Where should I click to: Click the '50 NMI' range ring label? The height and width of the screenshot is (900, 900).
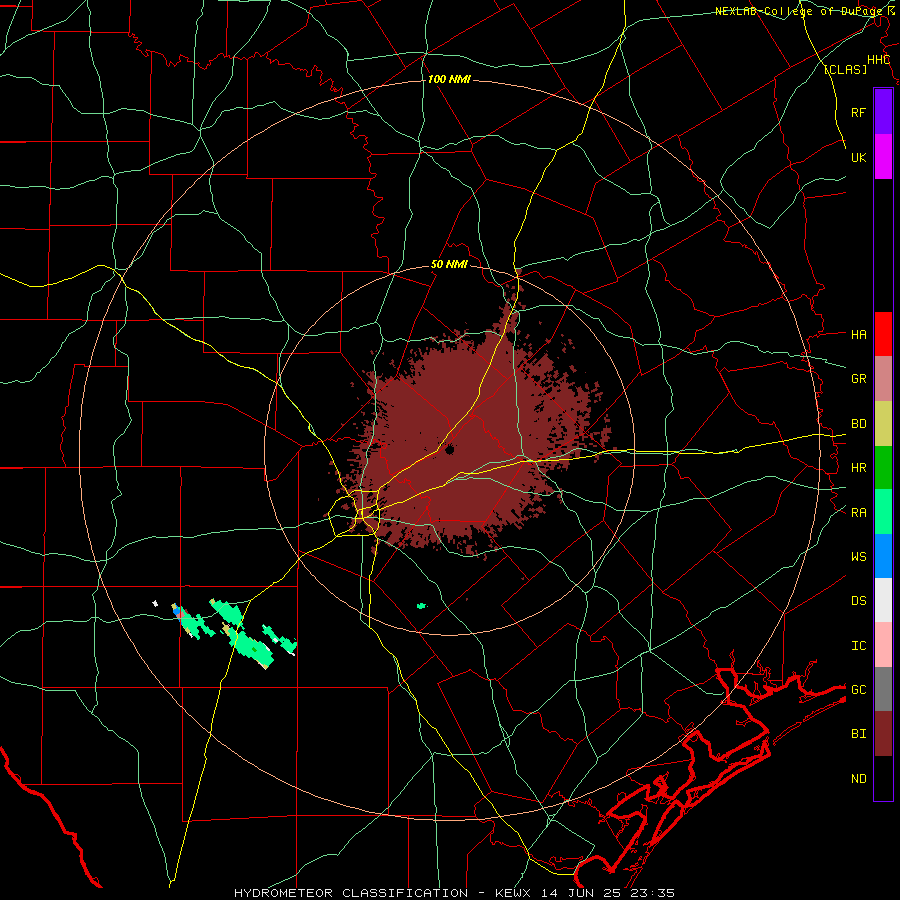click(449, 264)
